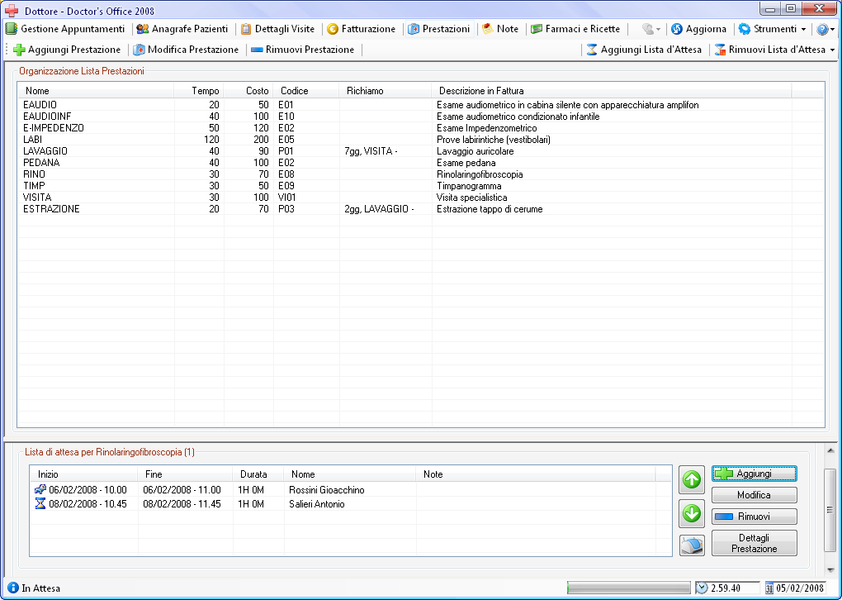The image size is (842, 600).
Task: Click Aggiungi Prestazione in the toolbar
Action: click(67, 50)
